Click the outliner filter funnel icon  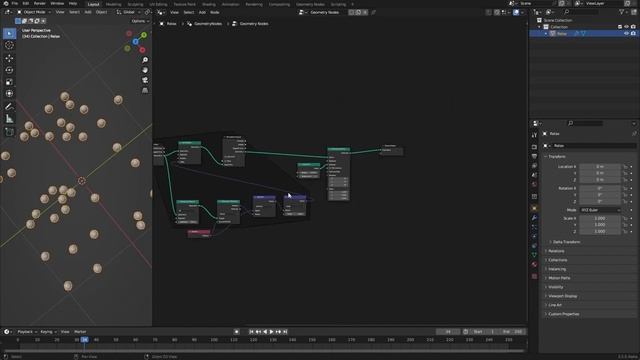point(622,12)
